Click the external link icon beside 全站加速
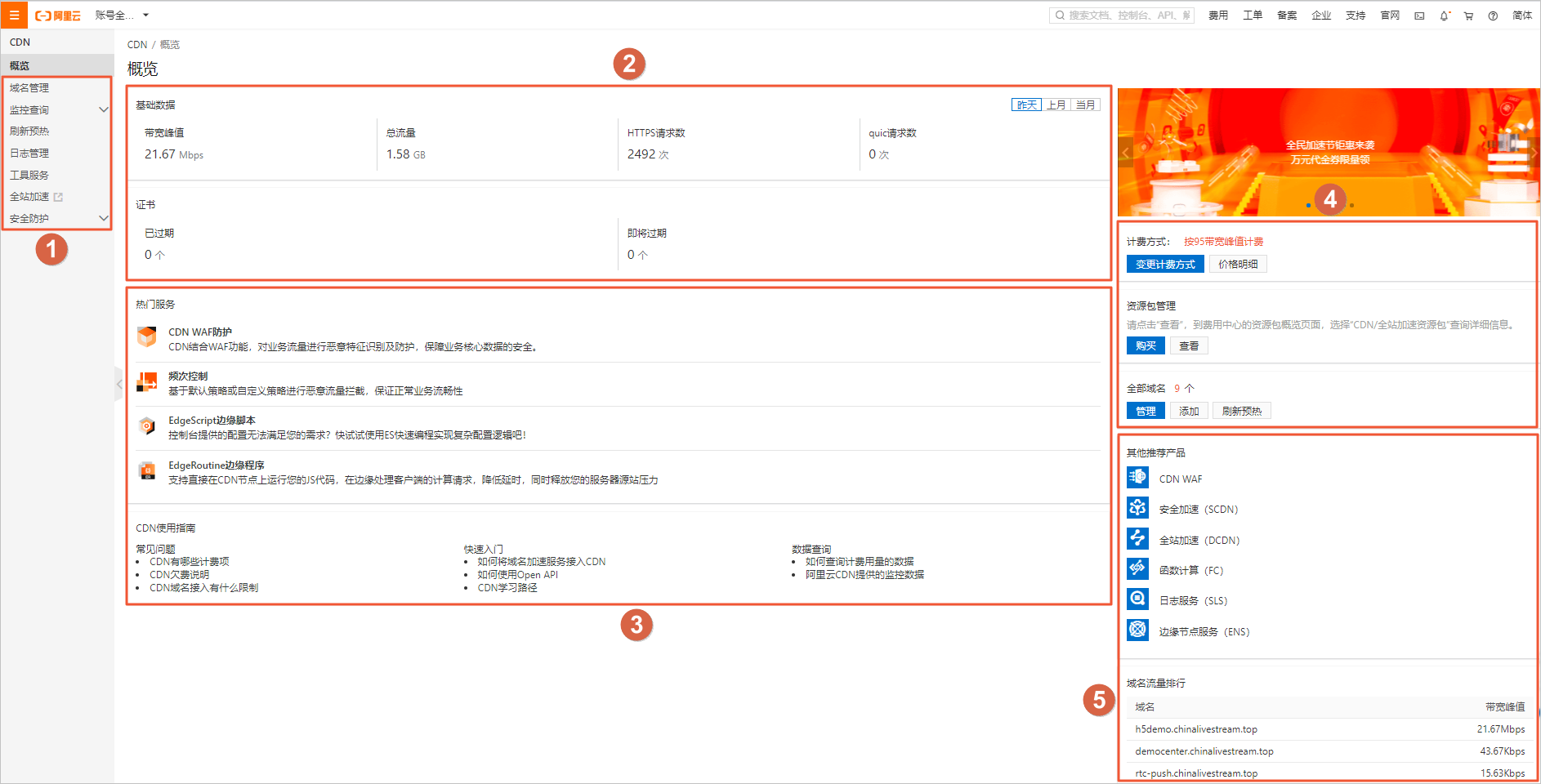Viewport: 1541px width, 784px height. pos(58,197)
